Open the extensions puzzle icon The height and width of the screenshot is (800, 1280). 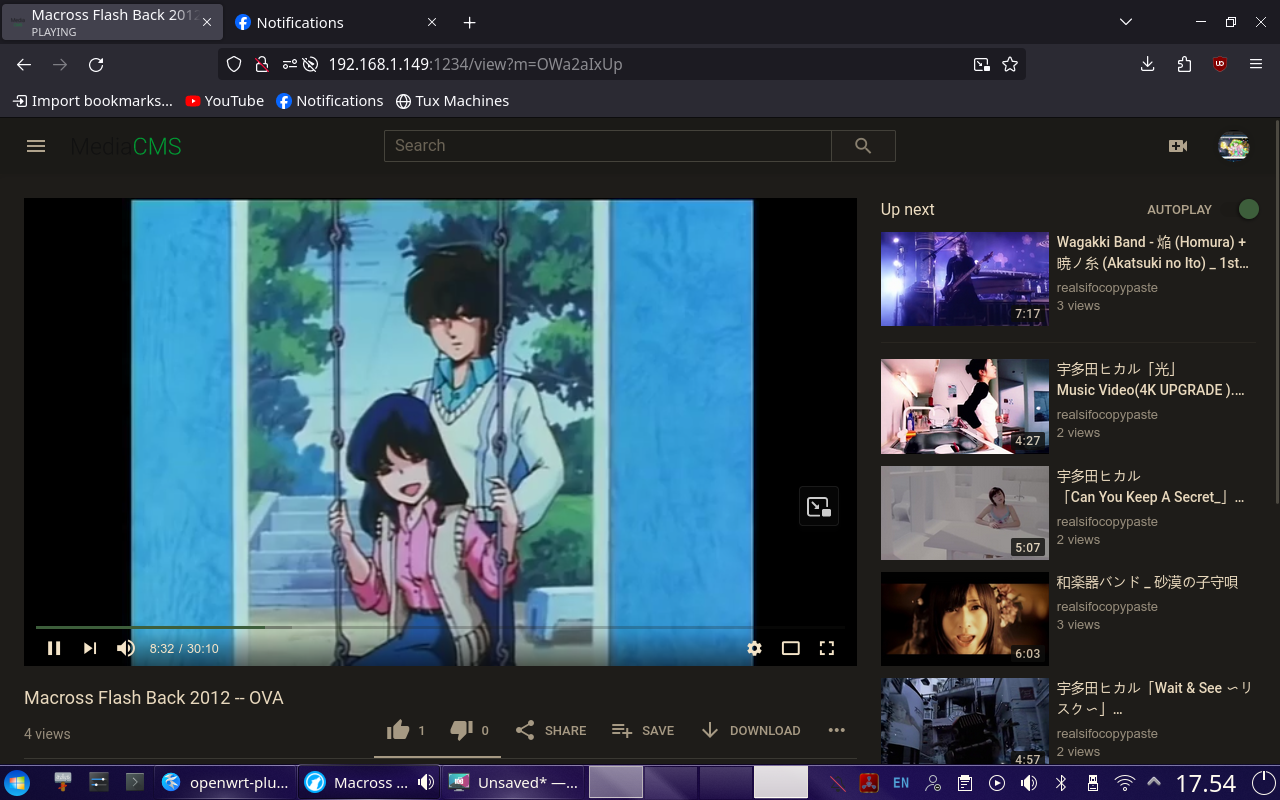(1184, 64)
